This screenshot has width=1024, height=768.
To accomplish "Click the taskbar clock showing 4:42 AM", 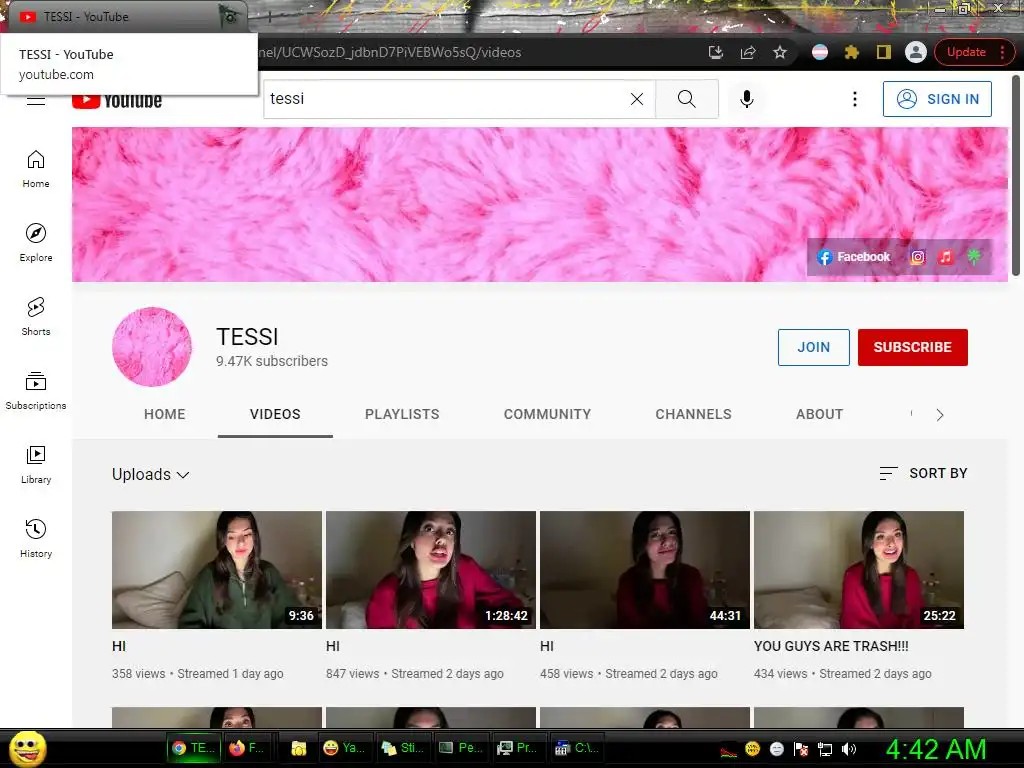I will (x=935, y=749).
